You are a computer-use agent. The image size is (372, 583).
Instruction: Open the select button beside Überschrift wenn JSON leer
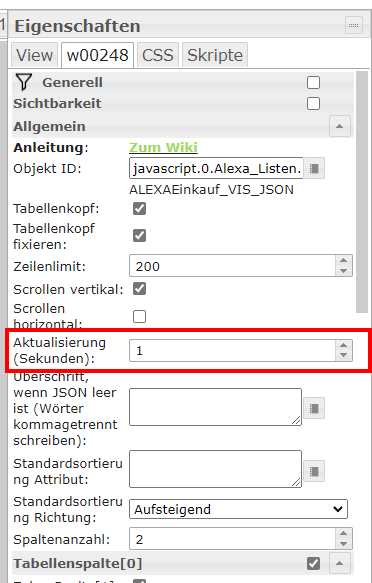314,408
